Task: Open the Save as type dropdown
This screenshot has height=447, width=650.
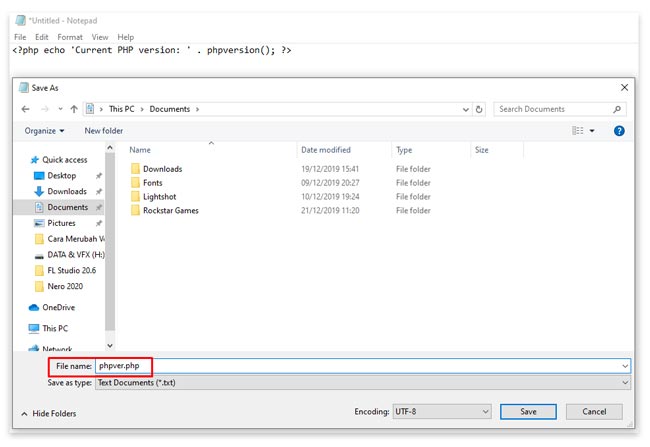Action: [x=363, y=383]
